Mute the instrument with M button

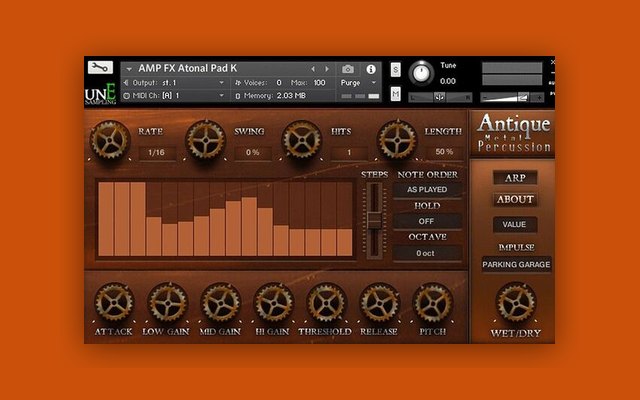click(395, 94)
